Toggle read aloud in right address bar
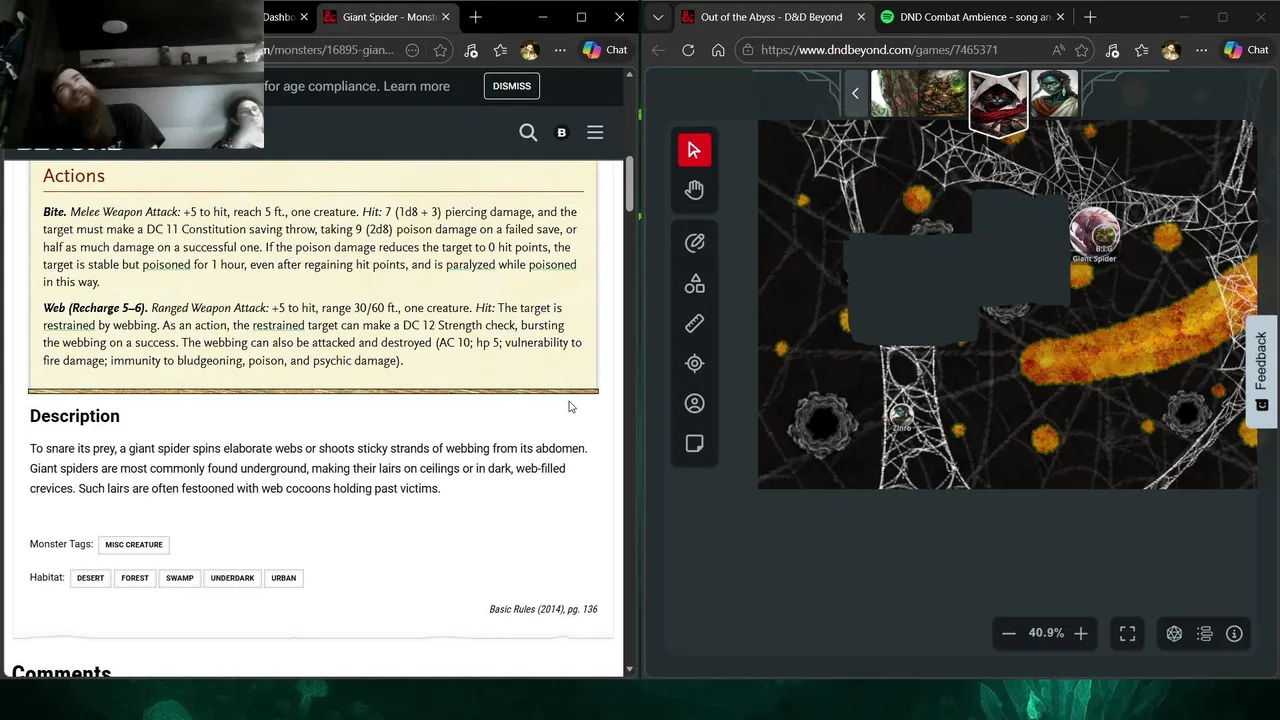Screen dimensions: 1280x720 pyautogui.click(x=1058, y=50)
